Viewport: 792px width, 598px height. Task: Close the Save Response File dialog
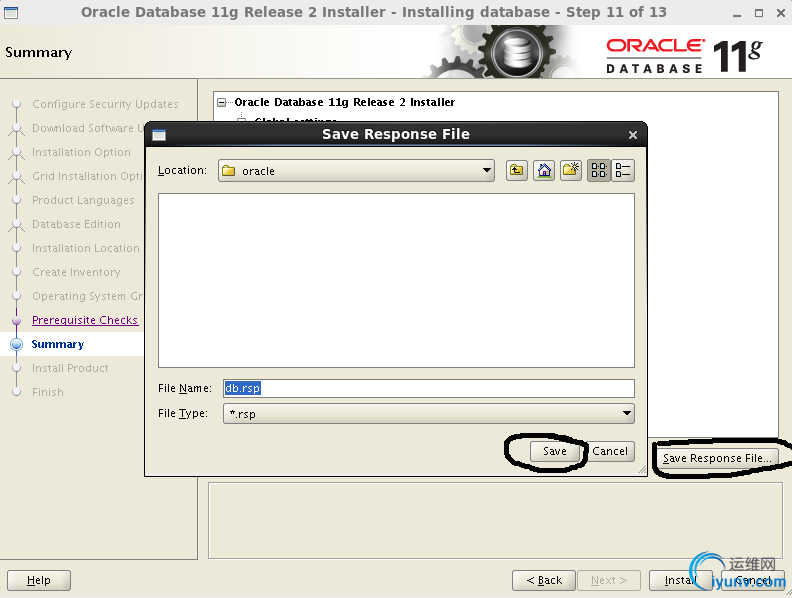coord(632,135)
